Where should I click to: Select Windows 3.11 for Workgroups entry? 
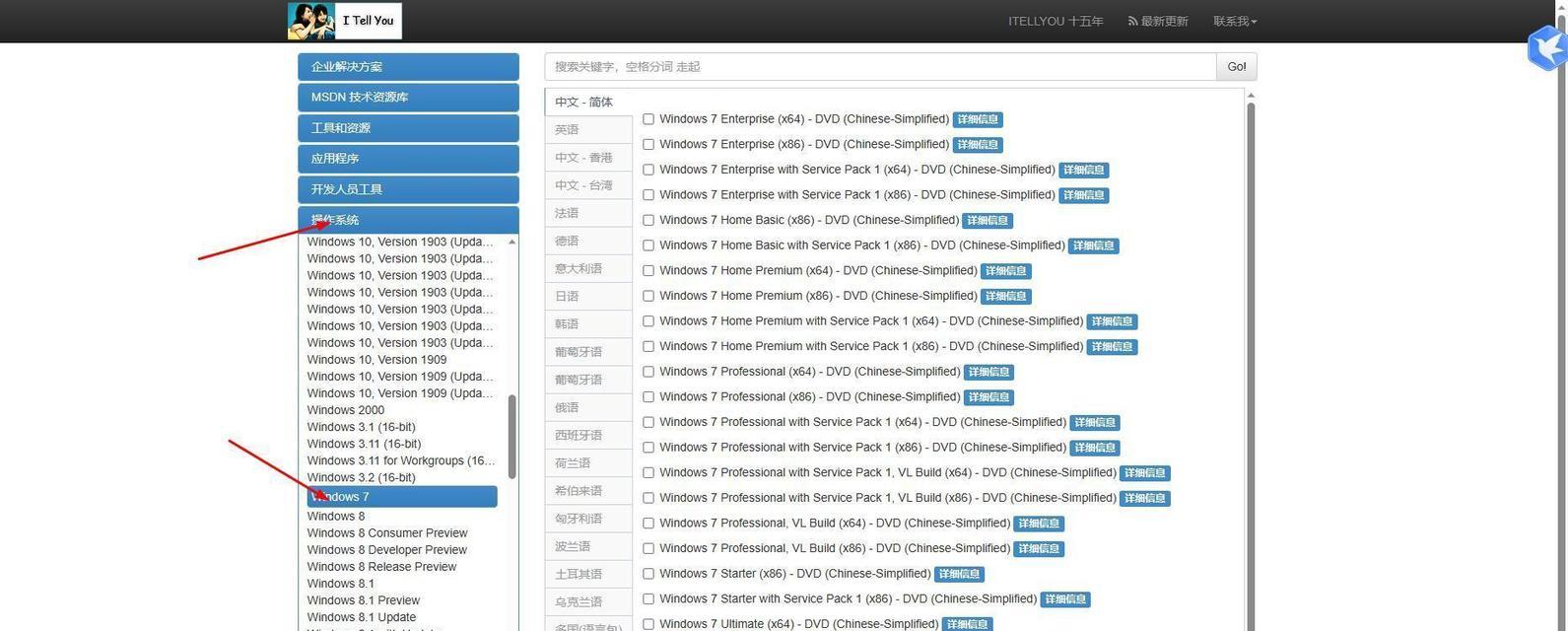click(402, 460)
